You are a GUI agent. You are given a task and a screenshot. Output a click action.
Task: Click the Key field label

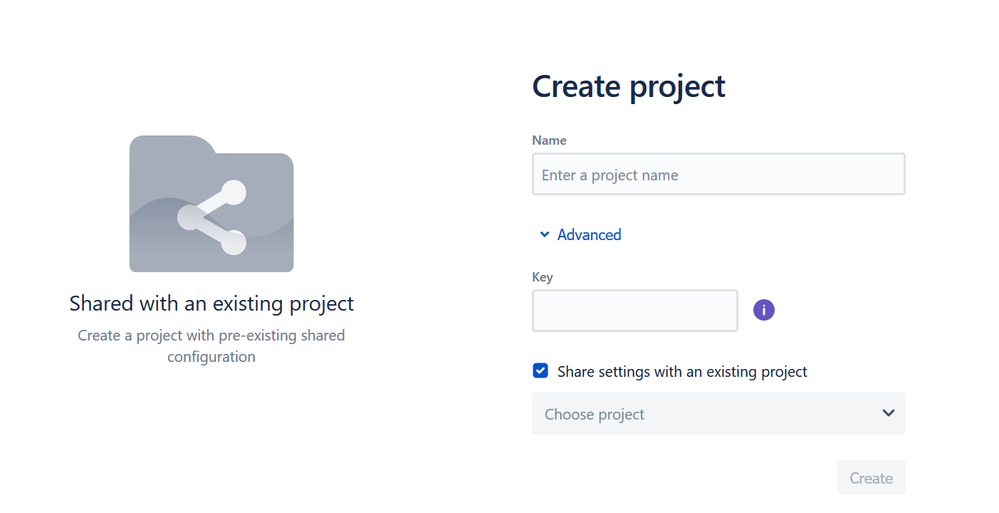click(542, 277)
